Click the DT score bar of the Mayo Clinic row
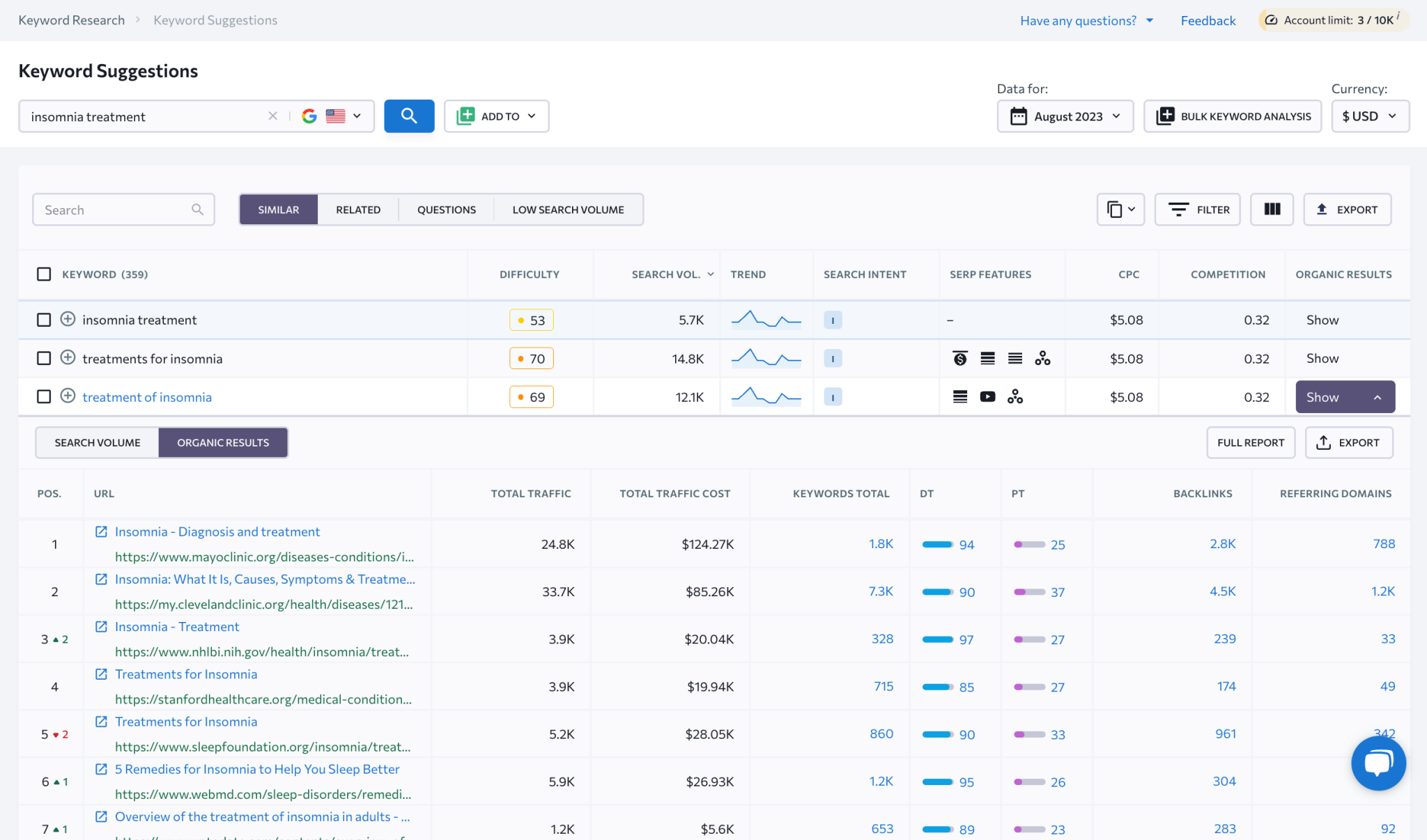Screen dimensions: 1427x840 (x=936, y=545)
